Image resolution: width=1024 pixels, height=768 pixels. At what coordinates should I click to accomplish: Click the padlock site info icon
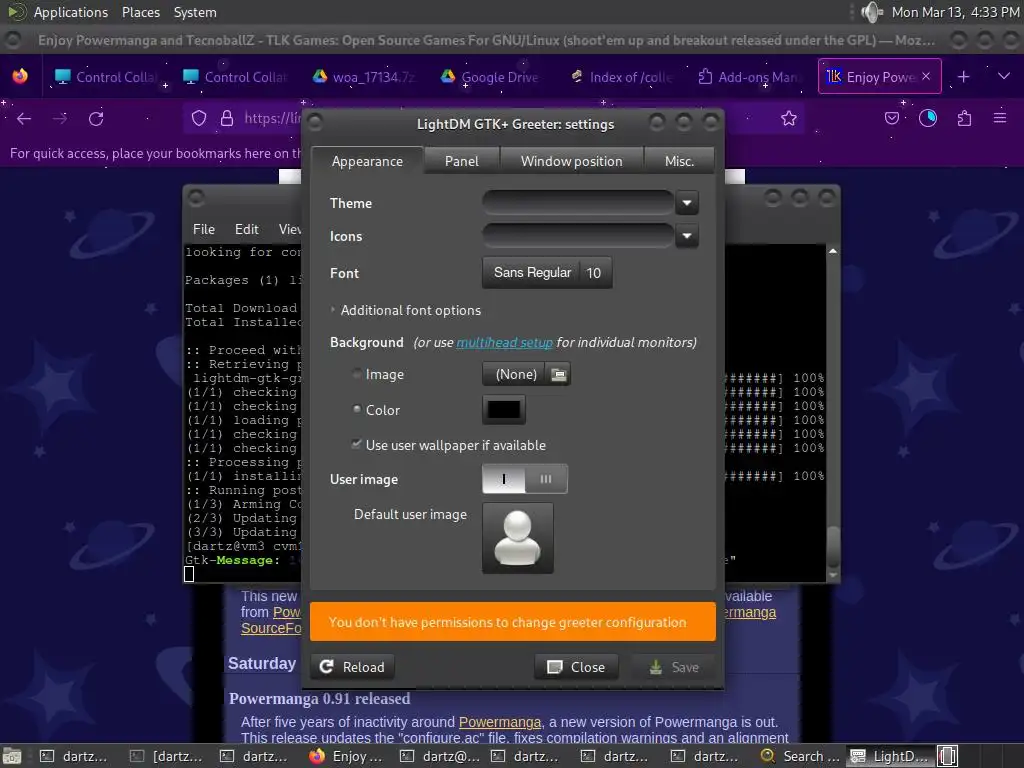(227, 118)
